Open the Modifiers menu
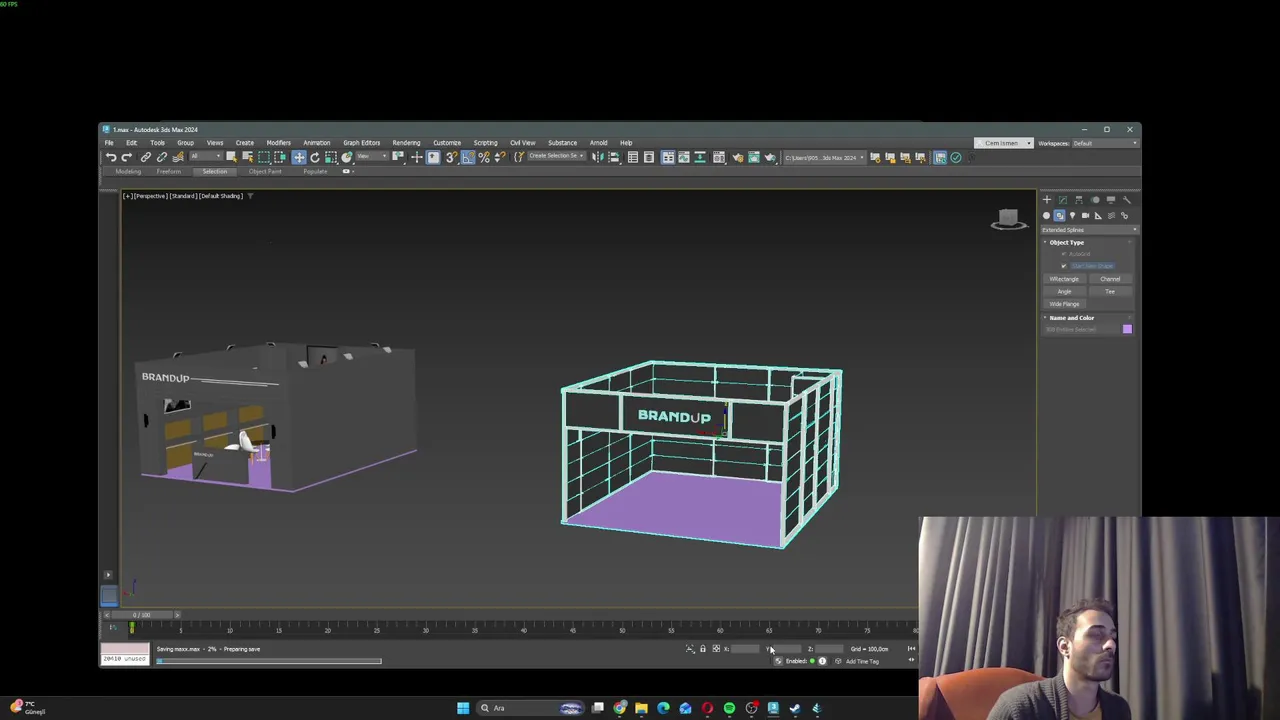 click(278, 143)
